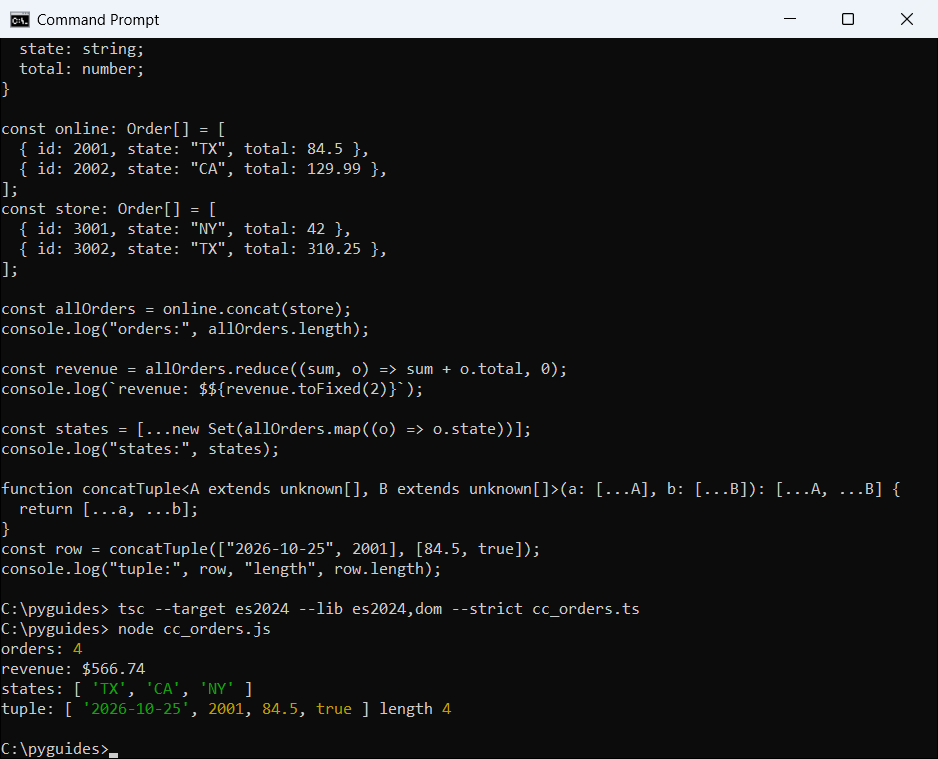This screenshot has width=938, height=759.
Task: Select the line with id: 2002
Action: (x=203, y=169)
